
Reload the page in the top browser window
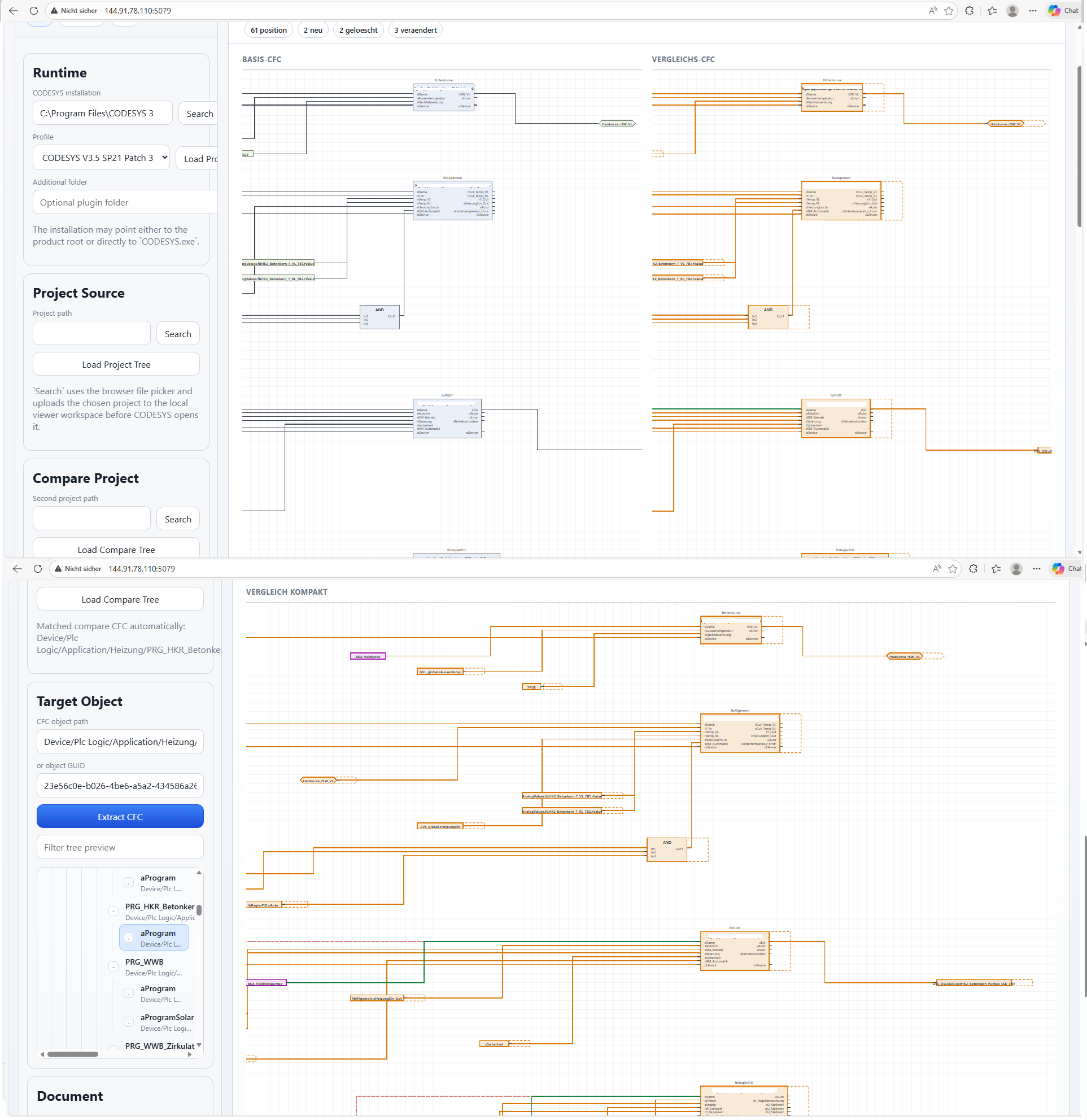tap(34, 10)
